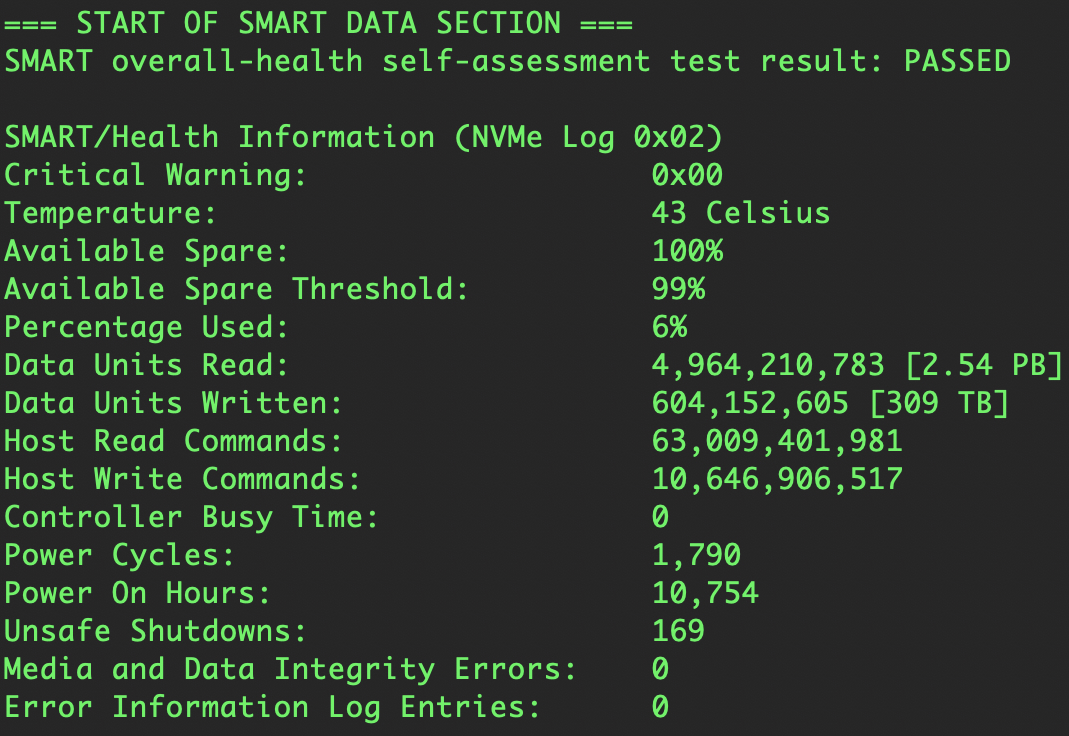Click the Available Spare 100% value
This screenshot has width=1069, height=736.
[687, 251]
